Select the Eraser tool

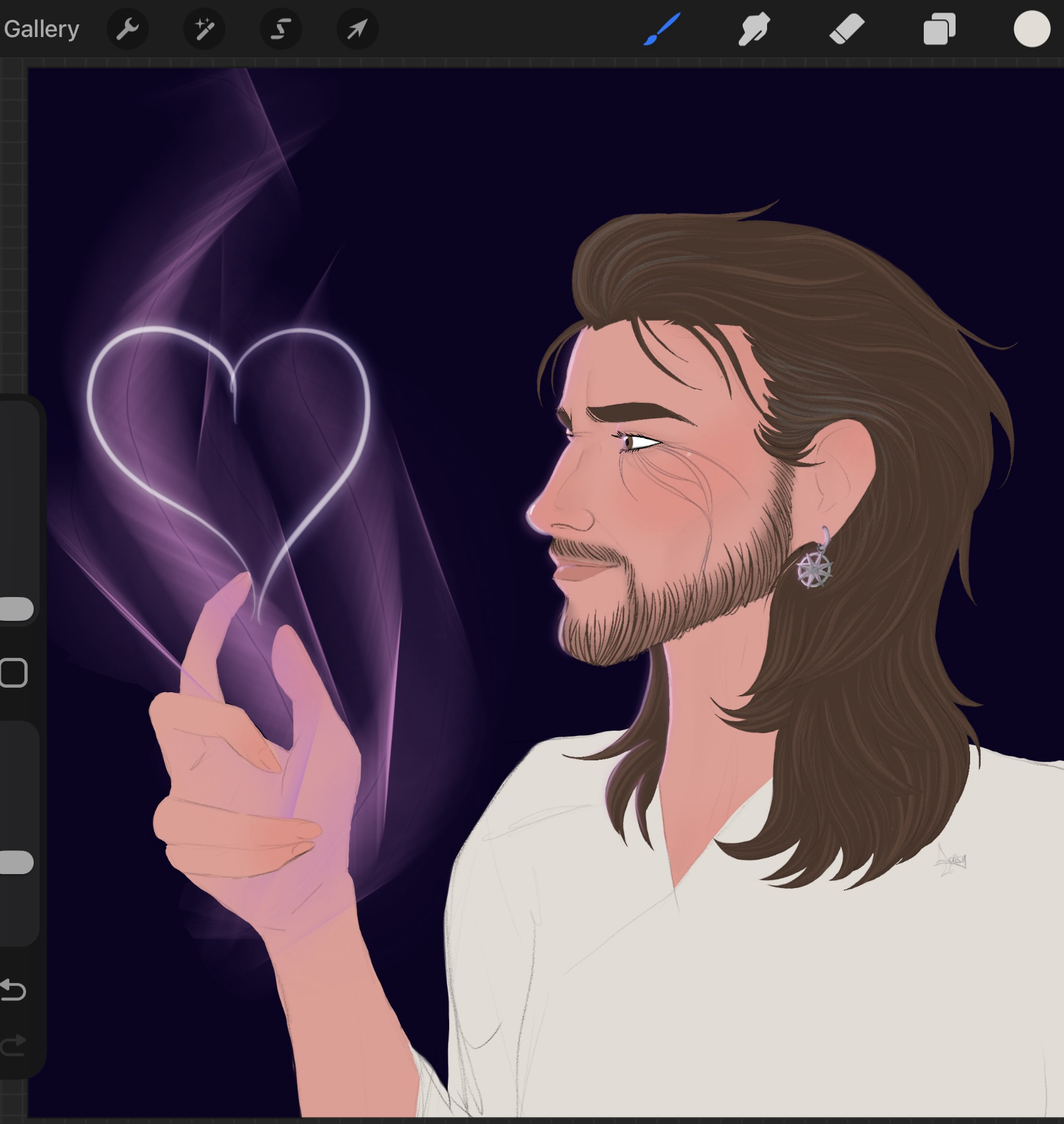coord(846,30)
